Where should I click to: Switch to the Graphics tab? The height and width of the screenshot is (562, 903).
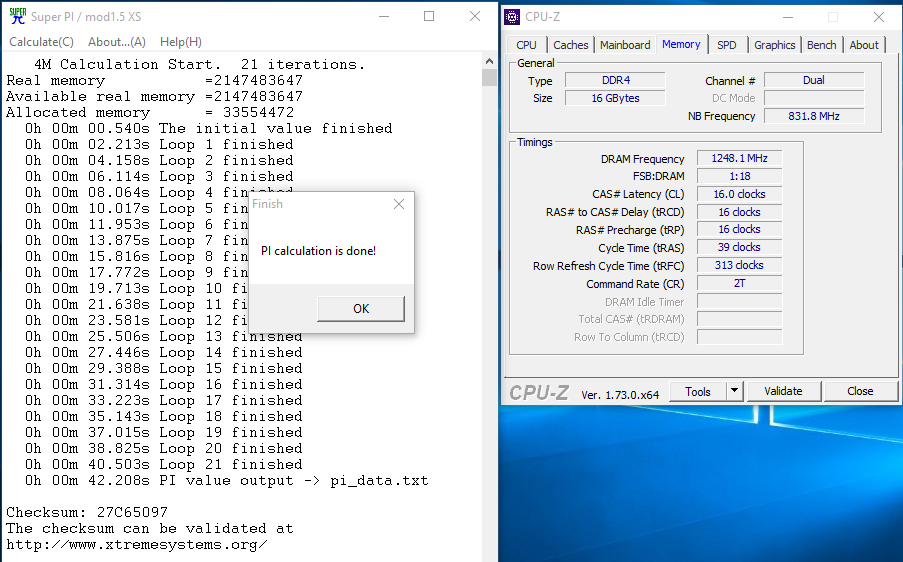775,45
